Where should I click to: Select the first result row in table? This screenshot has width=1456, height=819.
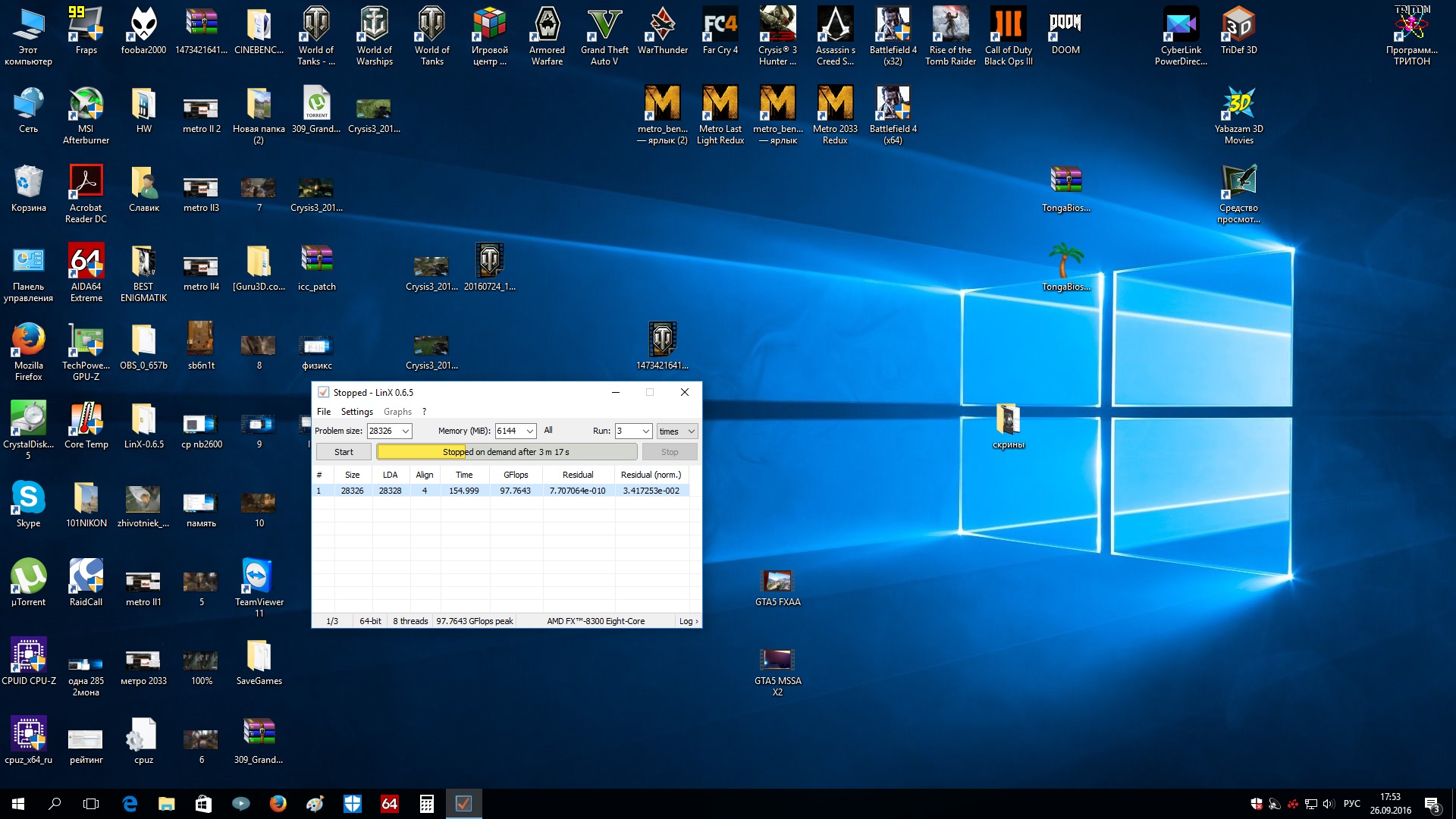click(x=500, y=491)
